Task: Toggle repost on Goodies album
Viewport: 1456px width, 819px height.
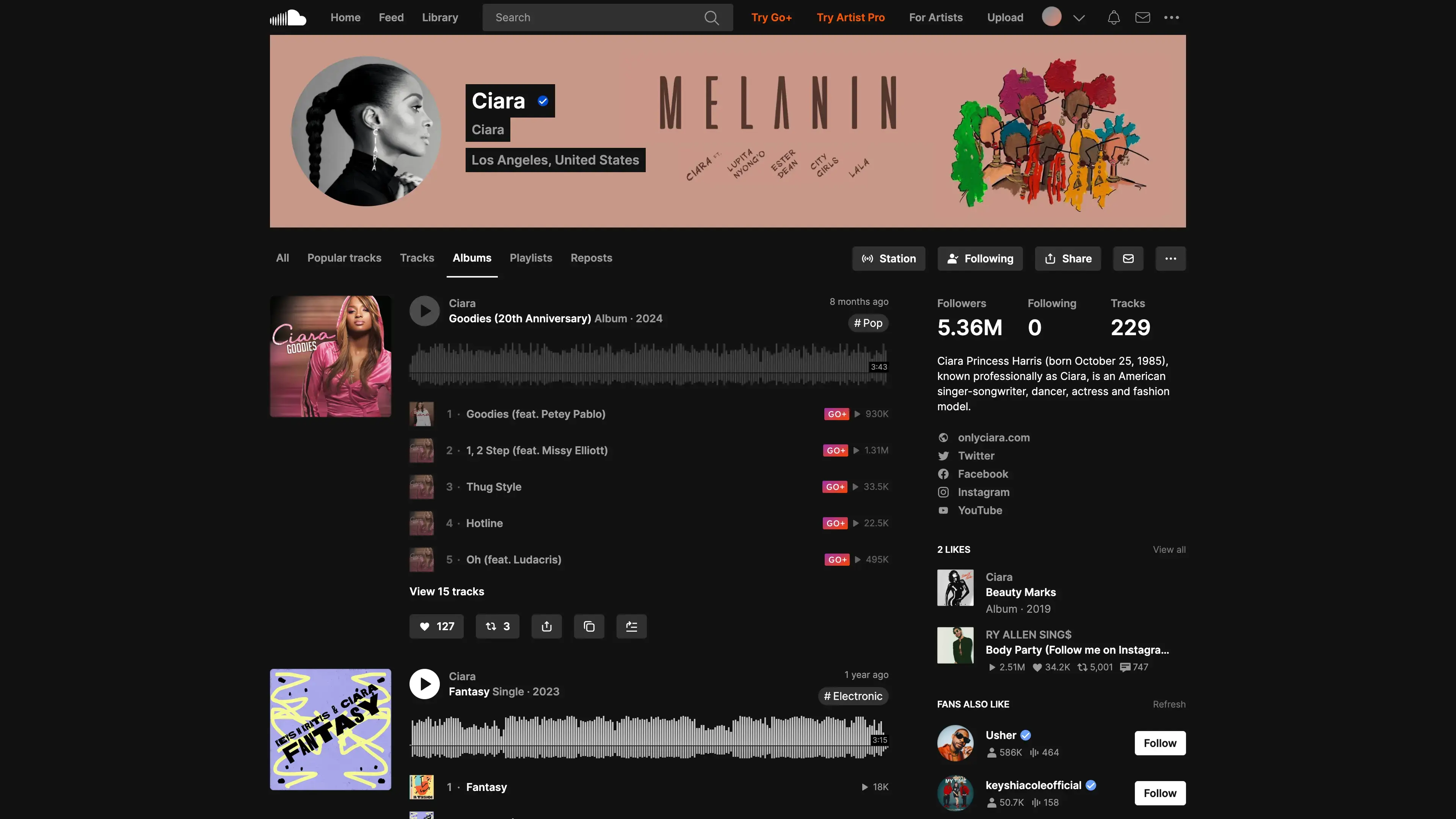Action: (x=497, y=626)
